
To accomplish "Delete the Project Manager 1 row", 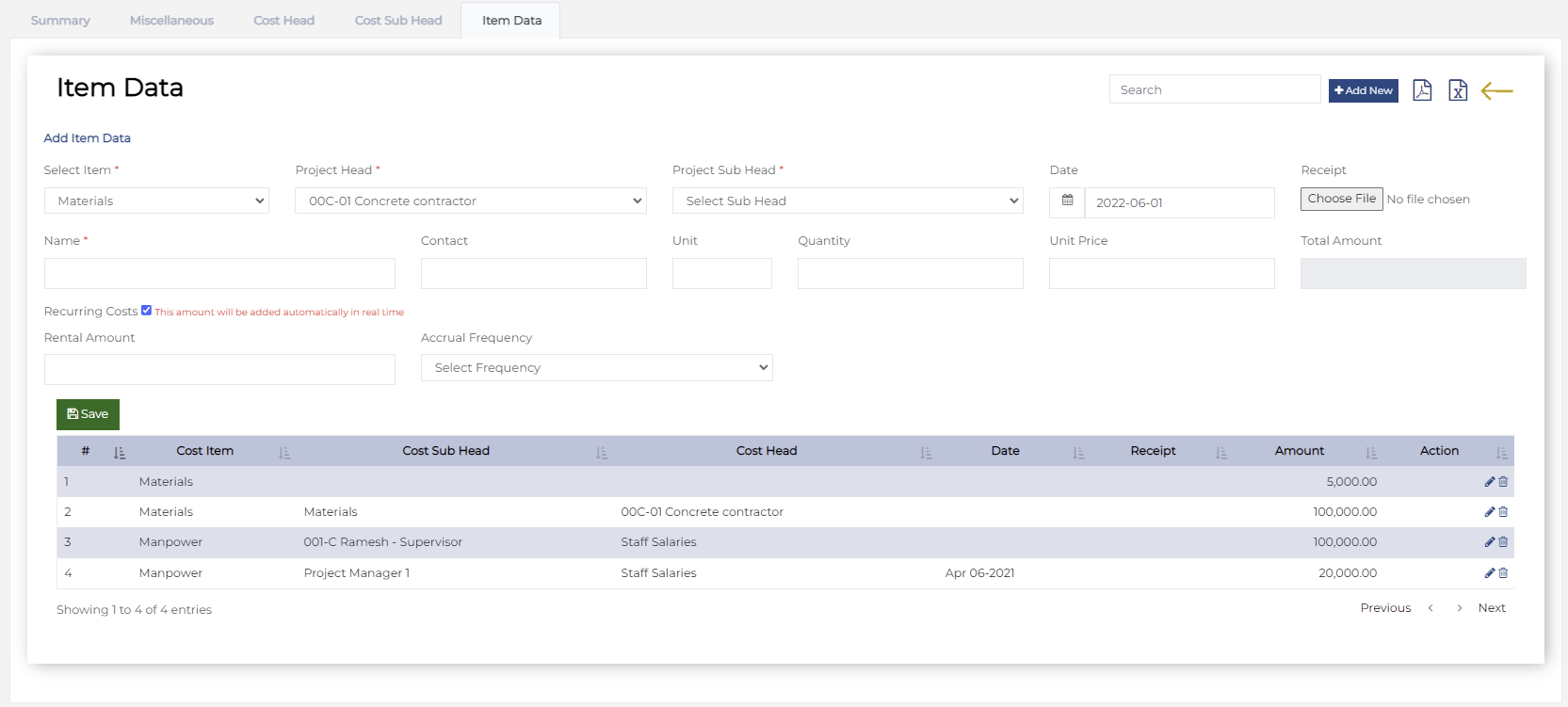I will (1503, 573).
